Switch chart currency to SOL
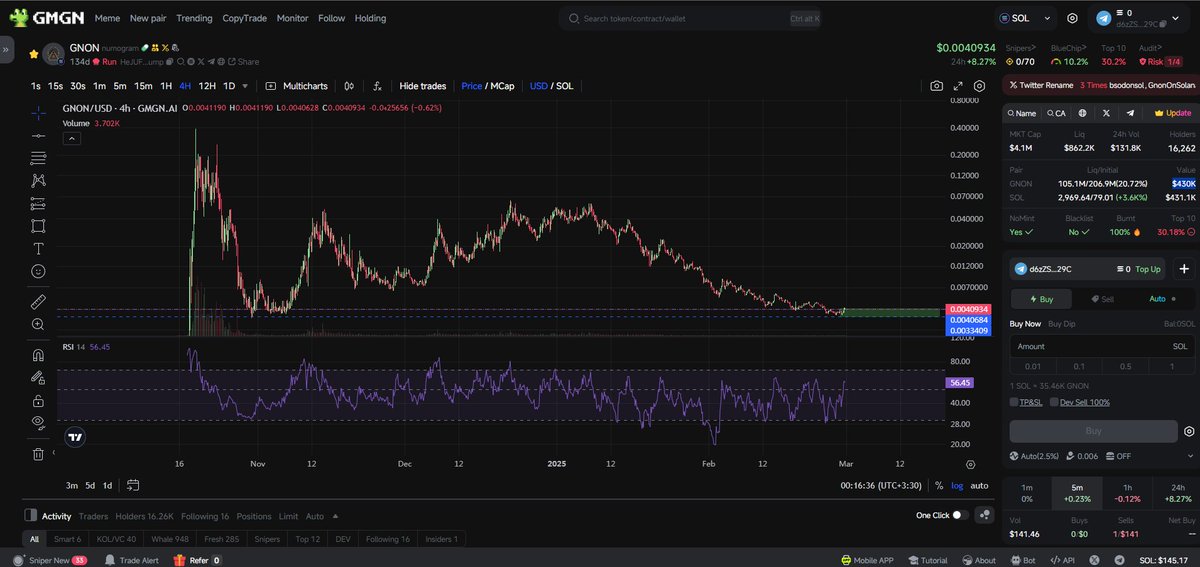This screenshot has width=1200, height=567. pos(565,86)
